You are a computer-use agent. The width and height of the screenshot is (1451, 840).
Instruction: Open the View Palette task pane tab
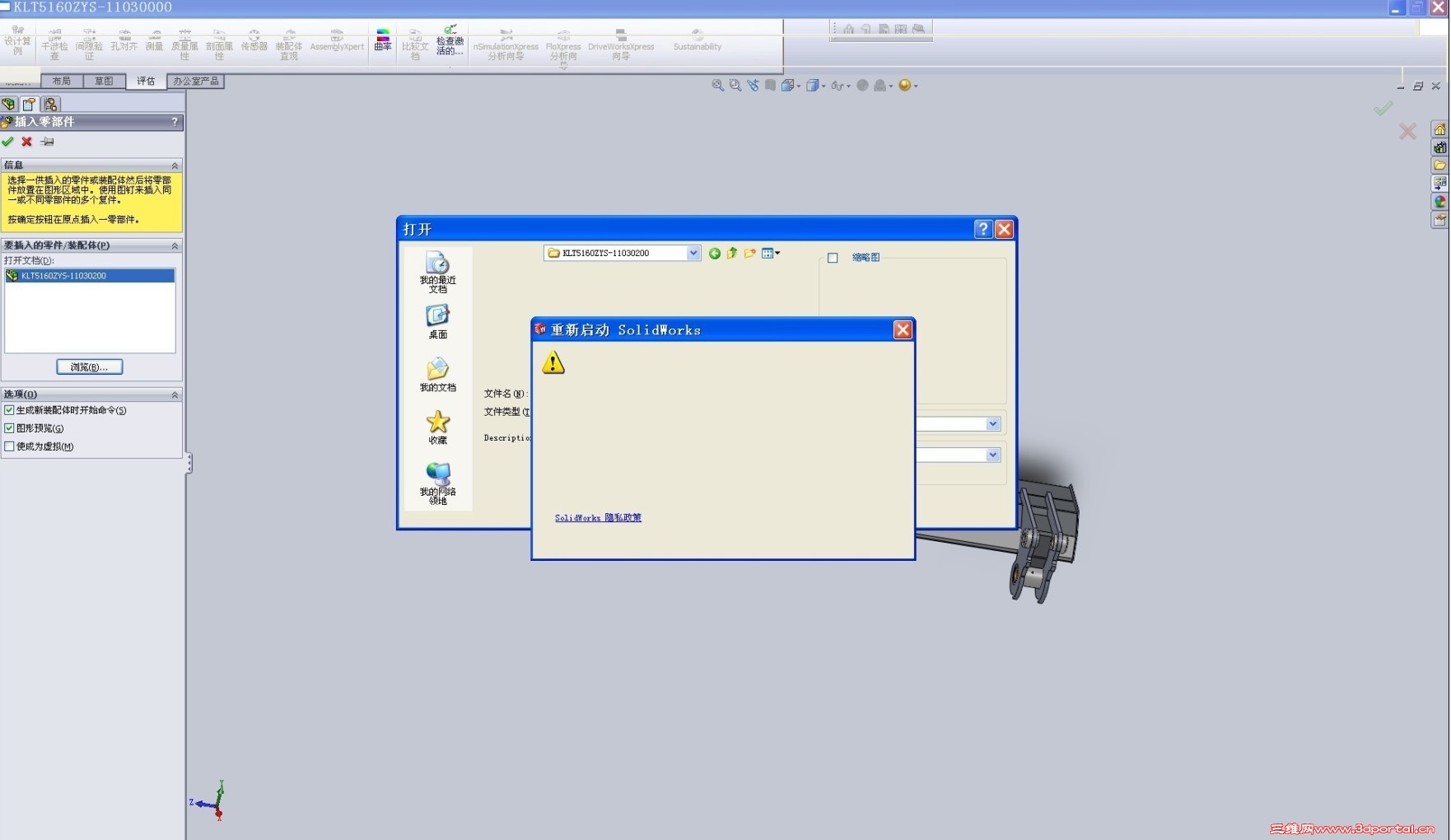[x=1439, y=184]
